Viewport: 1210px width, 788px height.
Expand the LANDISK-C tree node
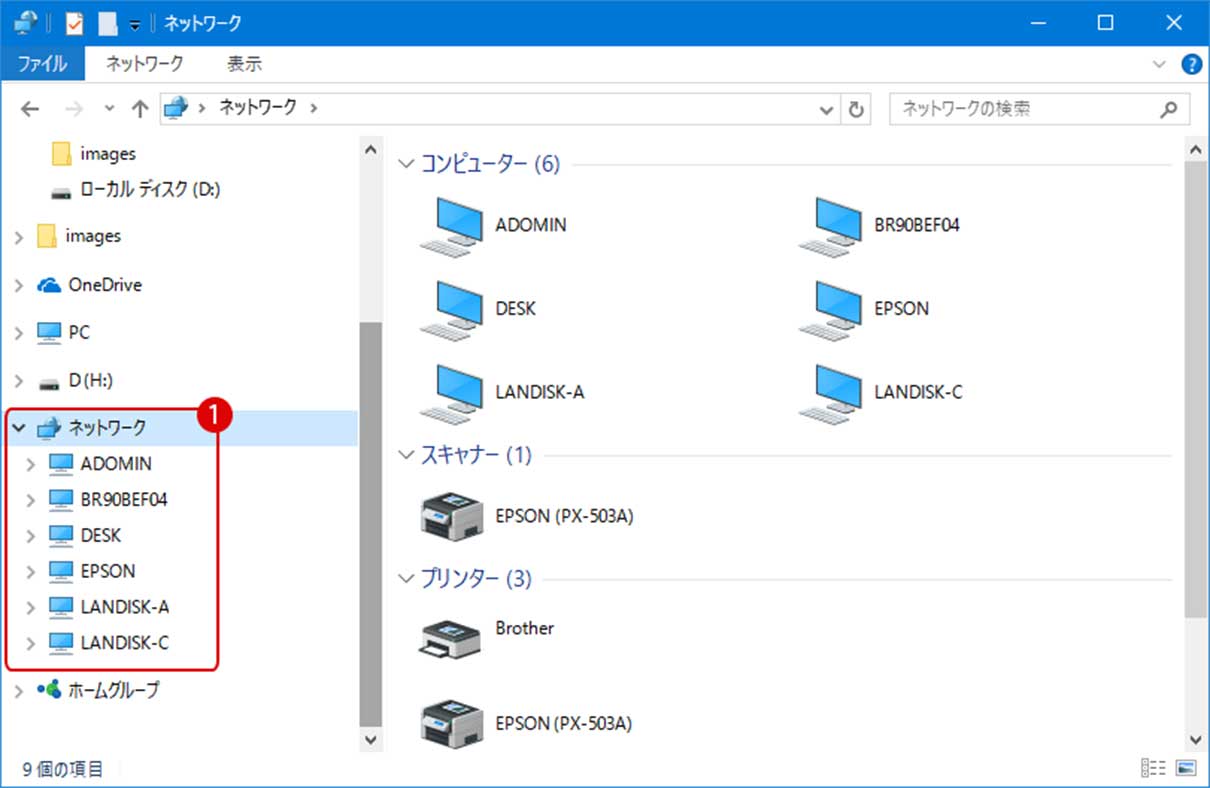coord(31,643)
